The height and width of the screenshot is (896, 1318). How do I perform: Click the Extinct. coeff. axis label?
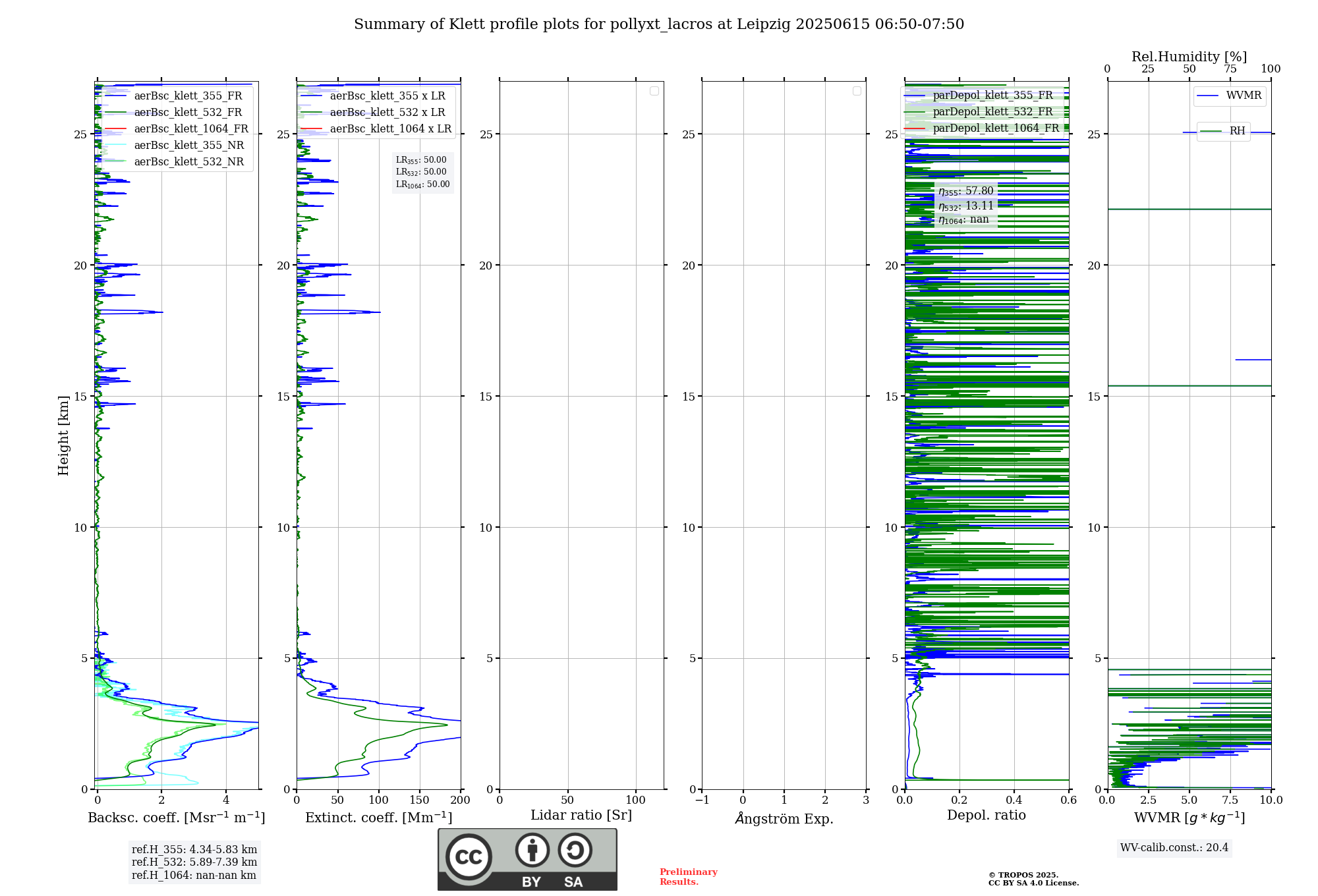[x=379, y=818]
